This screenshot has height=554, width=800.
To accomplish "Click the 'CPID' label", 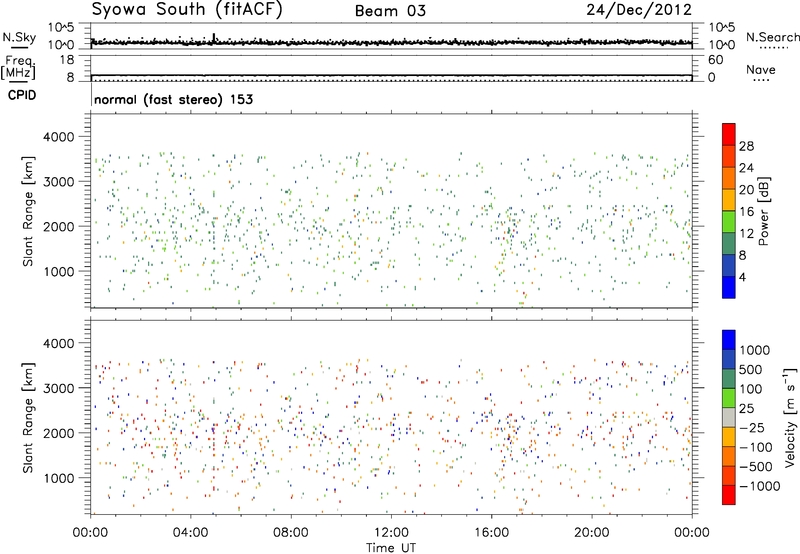I will point(22,95).
